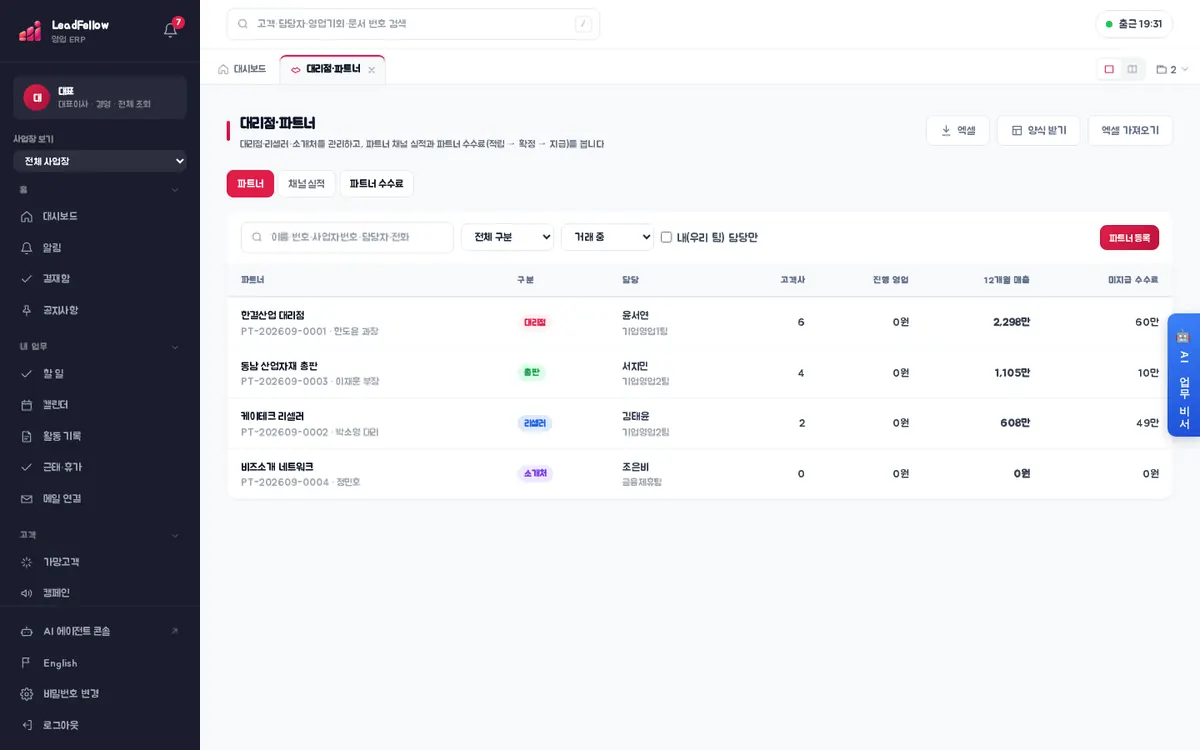The height and width of the screenshot is (750, 1200).
Task: Click the 미지급 수수료 column header
Action: 1133,280
